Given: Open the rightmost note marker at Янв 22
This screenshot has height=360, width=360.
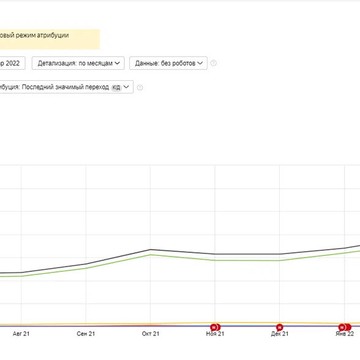Looking at the screenshot, I should click(x=348, y=327).
